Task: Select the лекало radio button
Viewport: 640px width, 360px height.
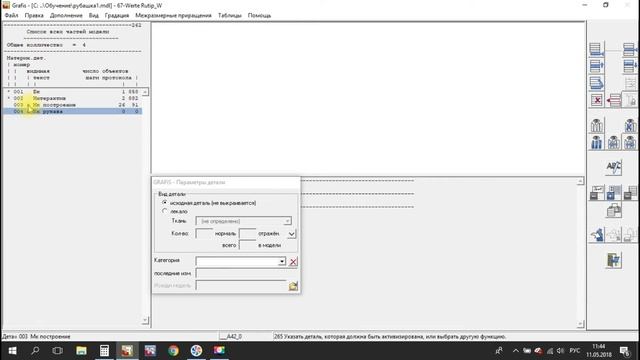Action: [164, 211]
